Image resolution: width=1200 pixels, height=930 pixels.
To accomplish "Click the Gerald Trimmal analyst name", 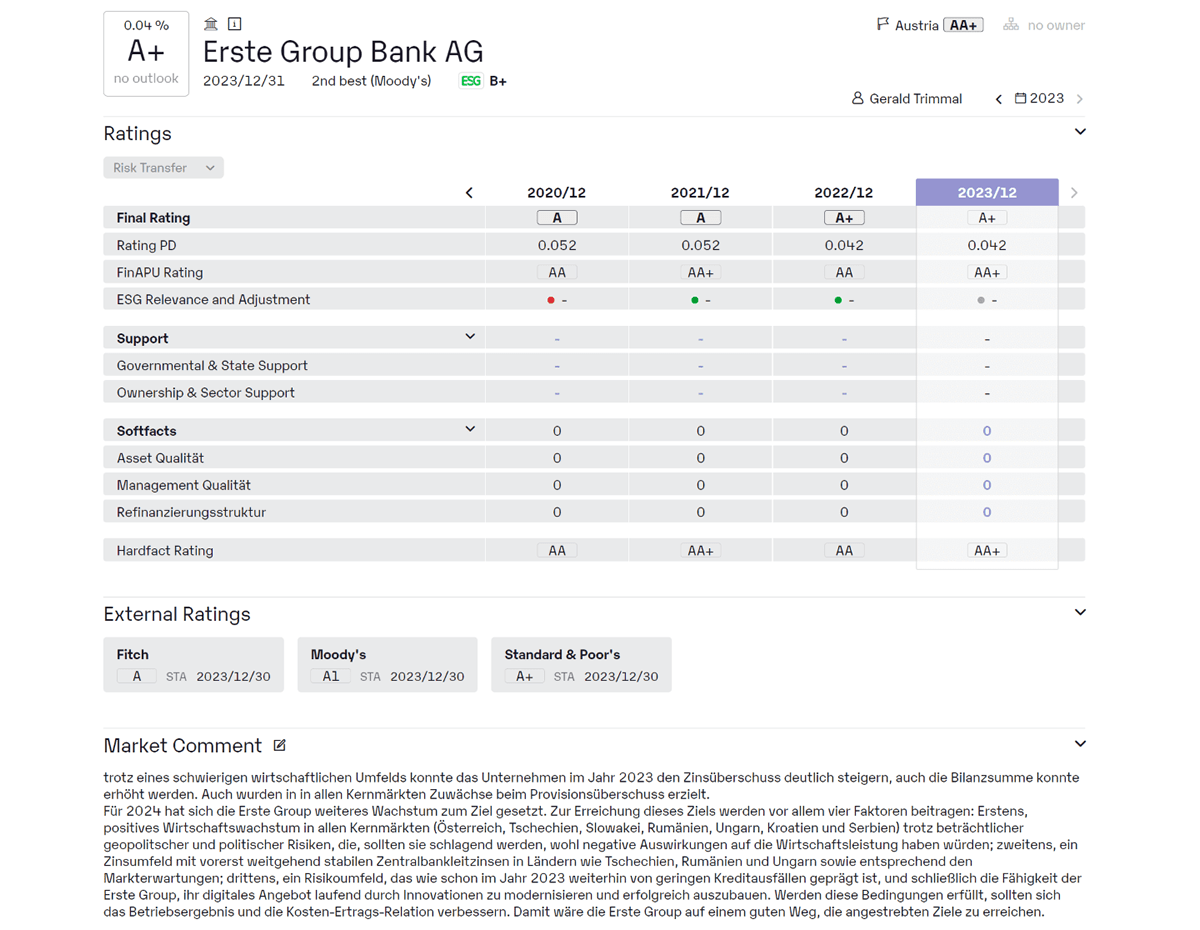I will coord(916,99).
